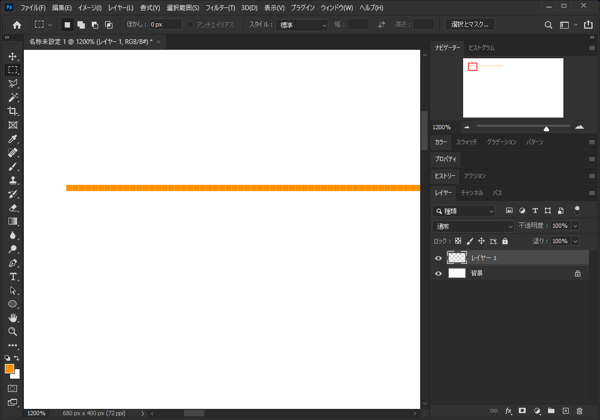This screenshot has width=600, height=420.
Task: Select the Healing Brush tool
Action: pyautogui.click(x=13, y=153)
